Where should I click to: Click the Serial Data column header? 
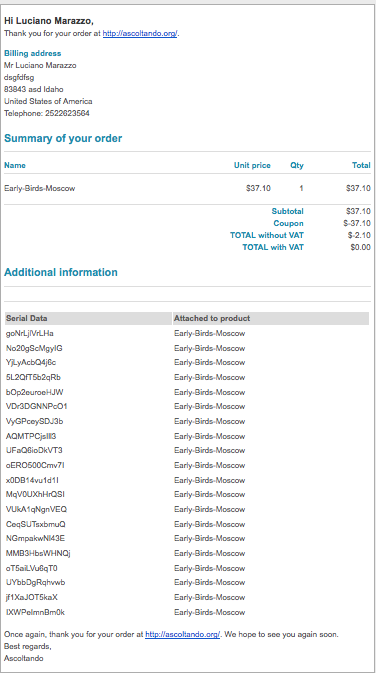27,319
